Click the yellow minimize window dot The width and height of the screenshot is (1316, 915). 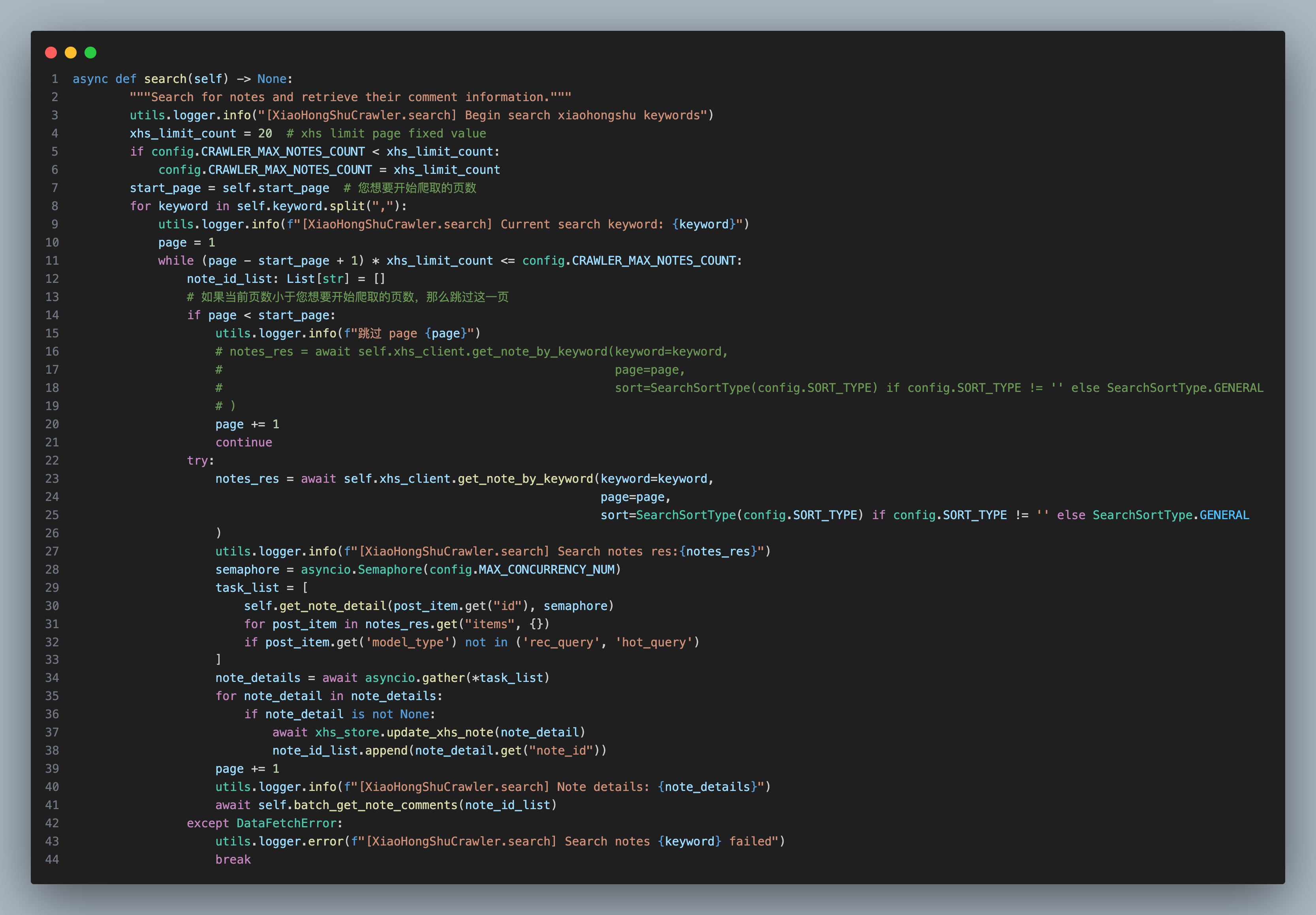[70, 53]
